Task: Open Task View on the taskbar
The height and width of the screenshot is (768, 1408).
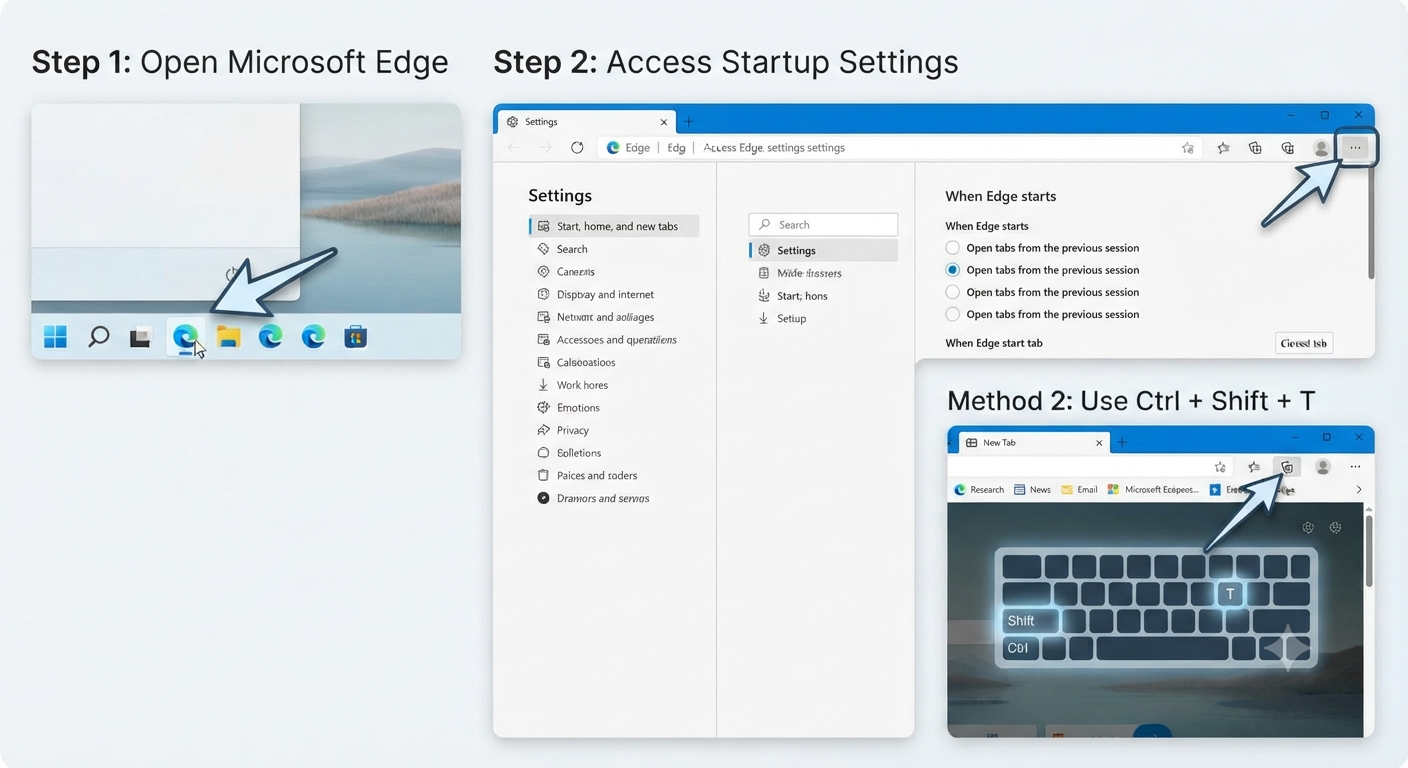Action: [140, 338]
